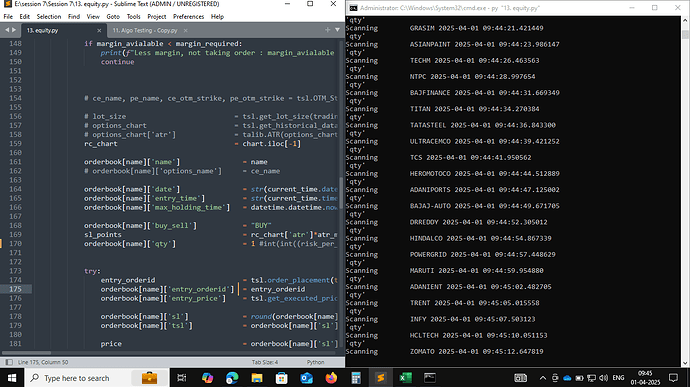Click the "BUY" string on line 168
Image resolution: width=690 pixels, height=387 pixels.
[261, 225]
